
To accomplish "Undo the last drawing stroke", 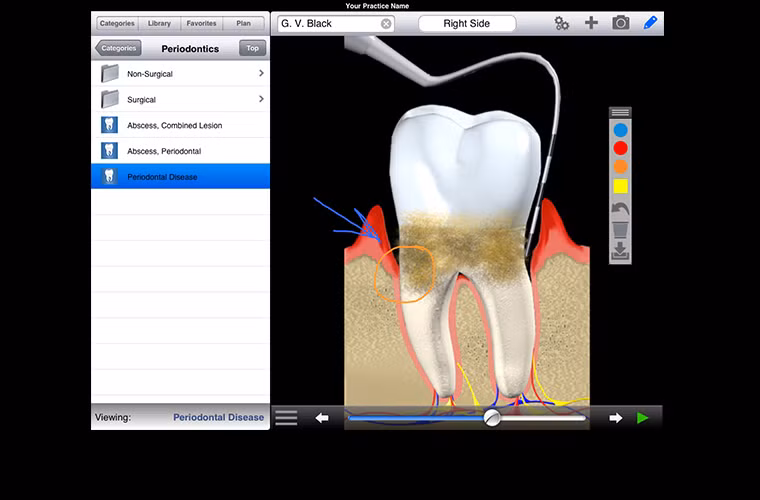I will [620, 208].
